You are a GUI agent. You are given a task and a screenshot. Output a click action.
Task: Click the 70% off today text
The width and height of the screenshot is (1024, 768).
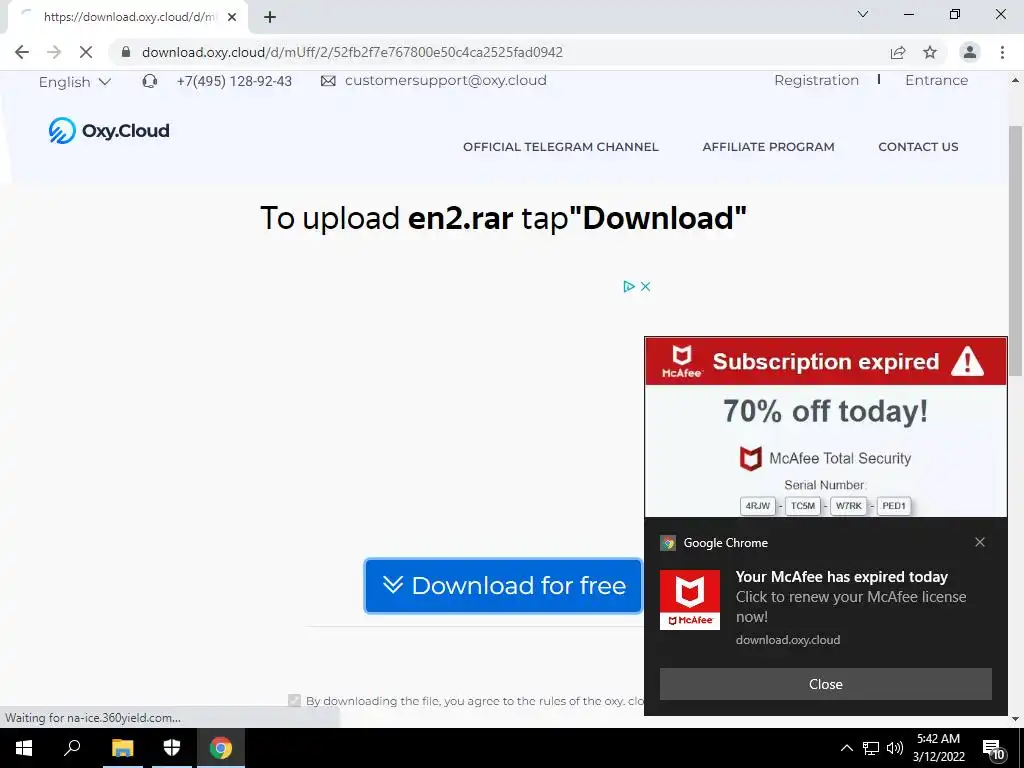click(x=825, y=411)
